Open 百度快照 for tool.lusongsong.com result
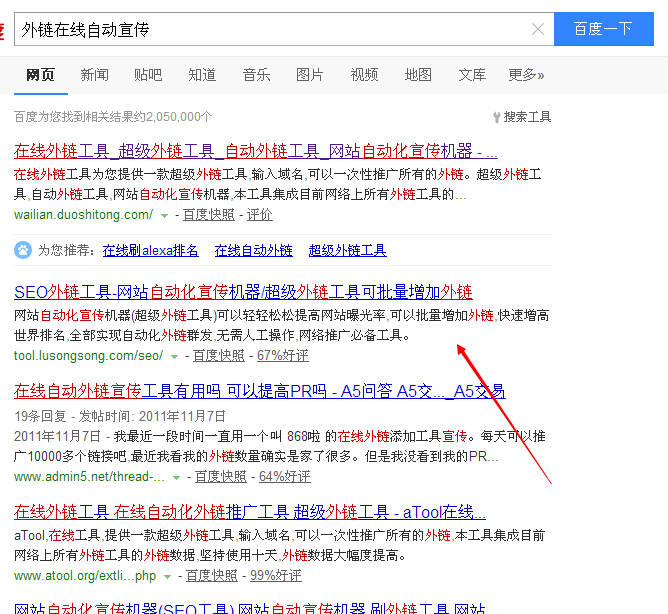Screen dimensions: 668x614 219,355
